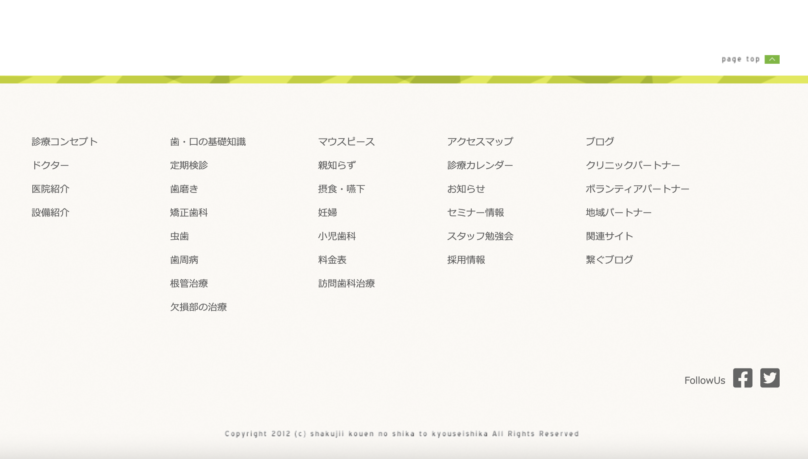Open the ドクター link

click(50, 165)
